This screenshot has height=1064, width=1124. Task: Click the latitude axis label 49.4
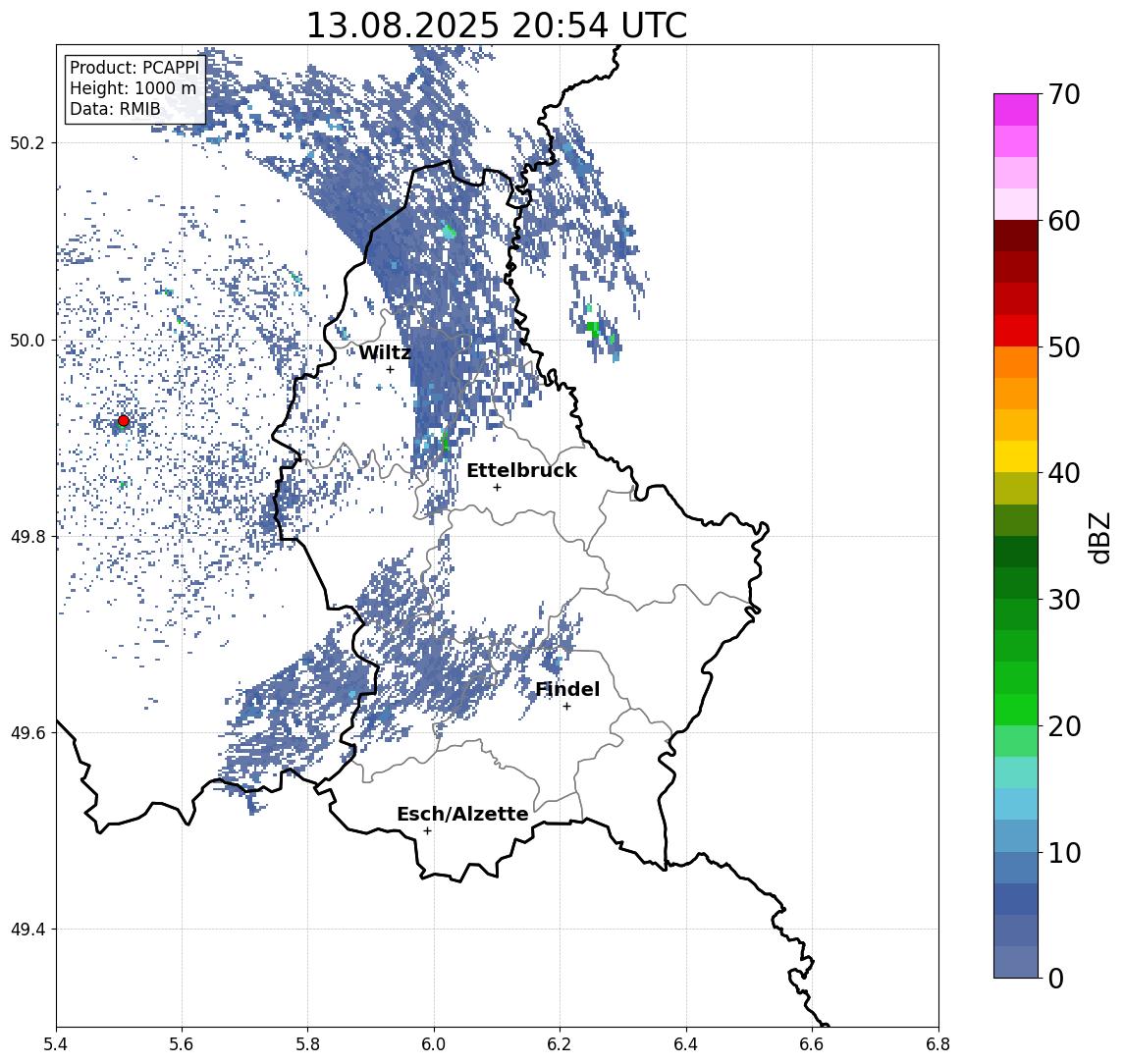pyautogui.click(x=27, y=930)
